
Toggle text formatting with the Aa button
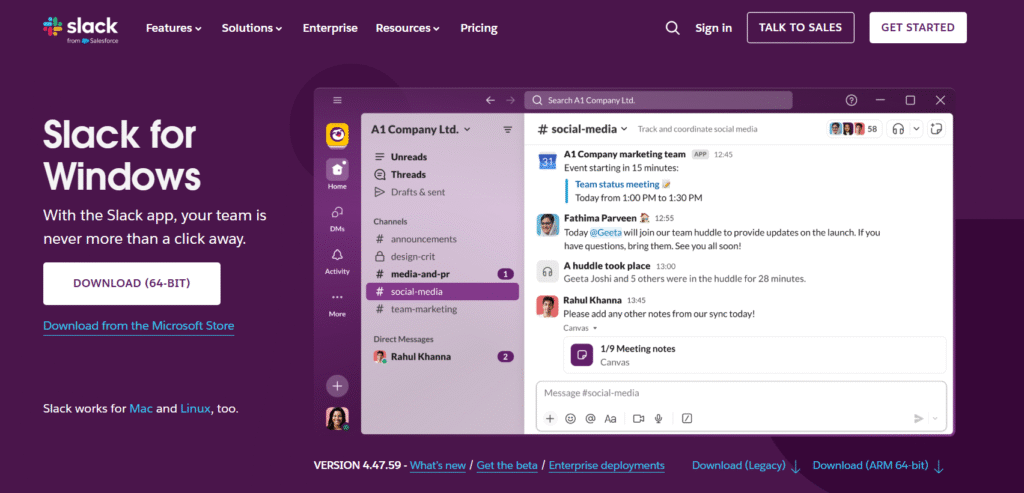610,419
